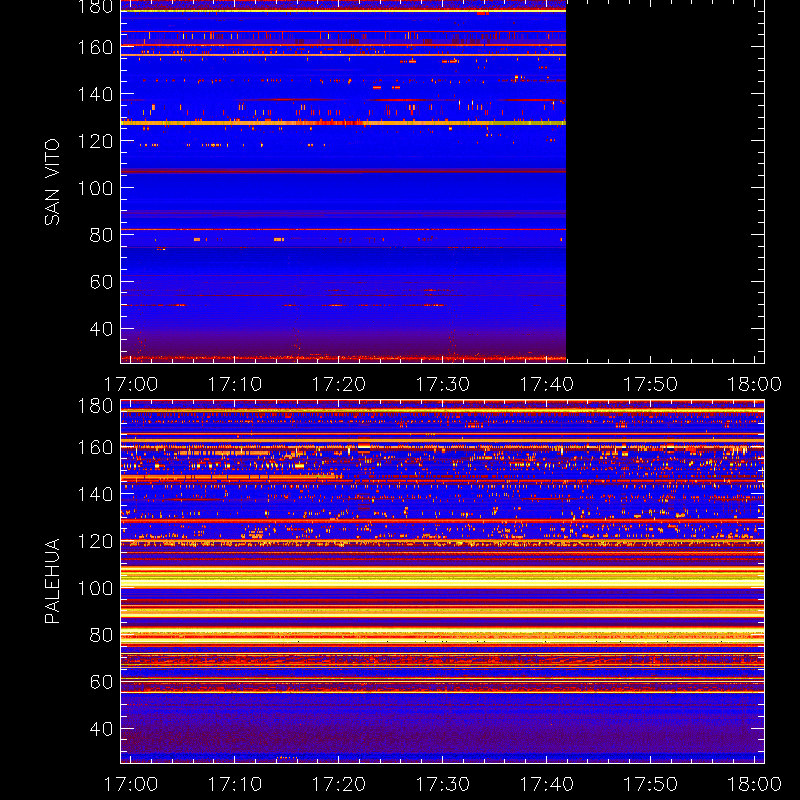Select the 120 tick label on PALEHUA plot
Viewport: 800px width, 800px height.
pos(95,541)
